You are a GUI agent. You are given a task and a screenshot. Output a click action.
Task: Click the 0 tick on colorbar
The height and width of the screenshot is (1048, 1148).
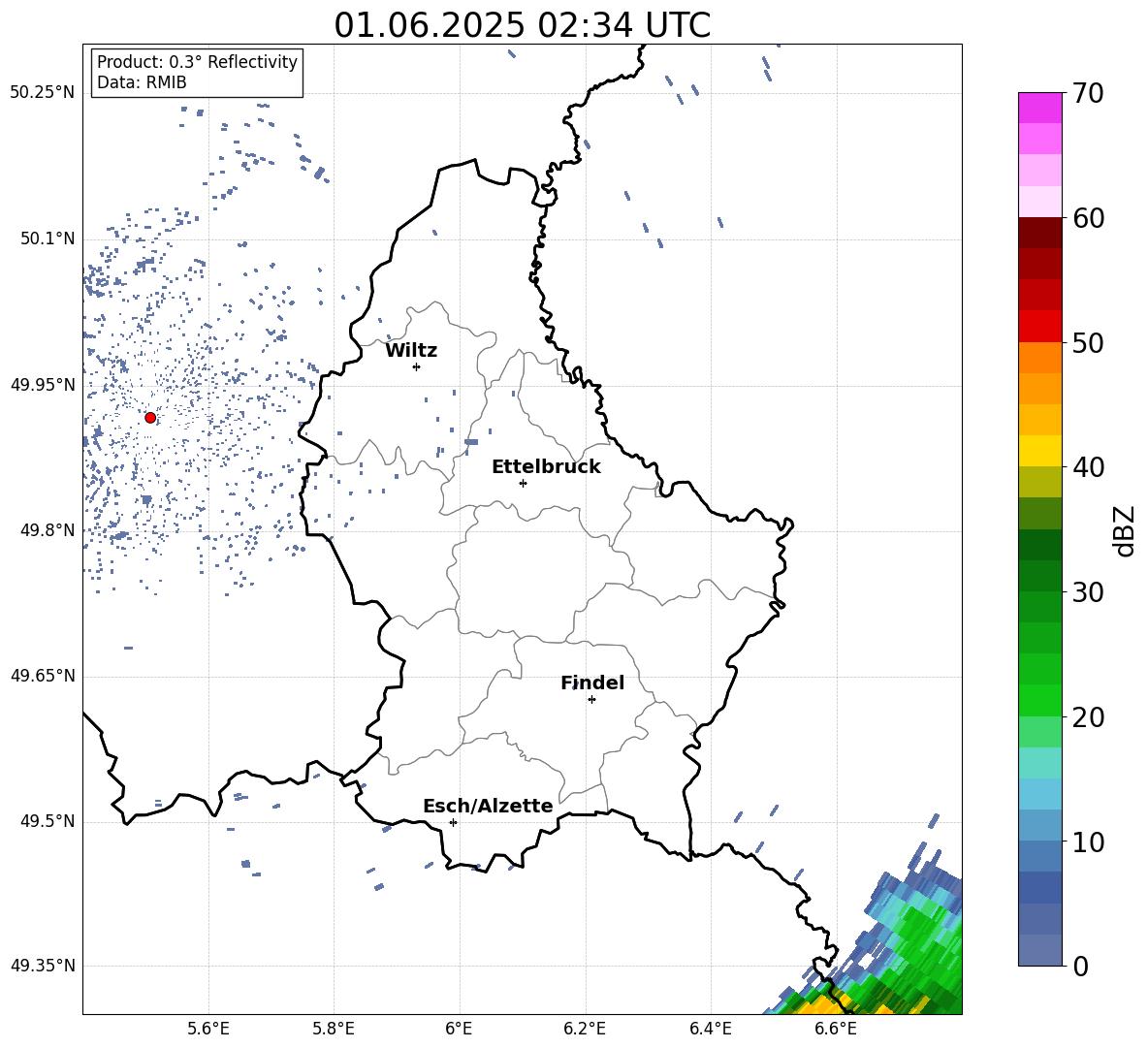pyautogui.click(x=1080, y=966)
